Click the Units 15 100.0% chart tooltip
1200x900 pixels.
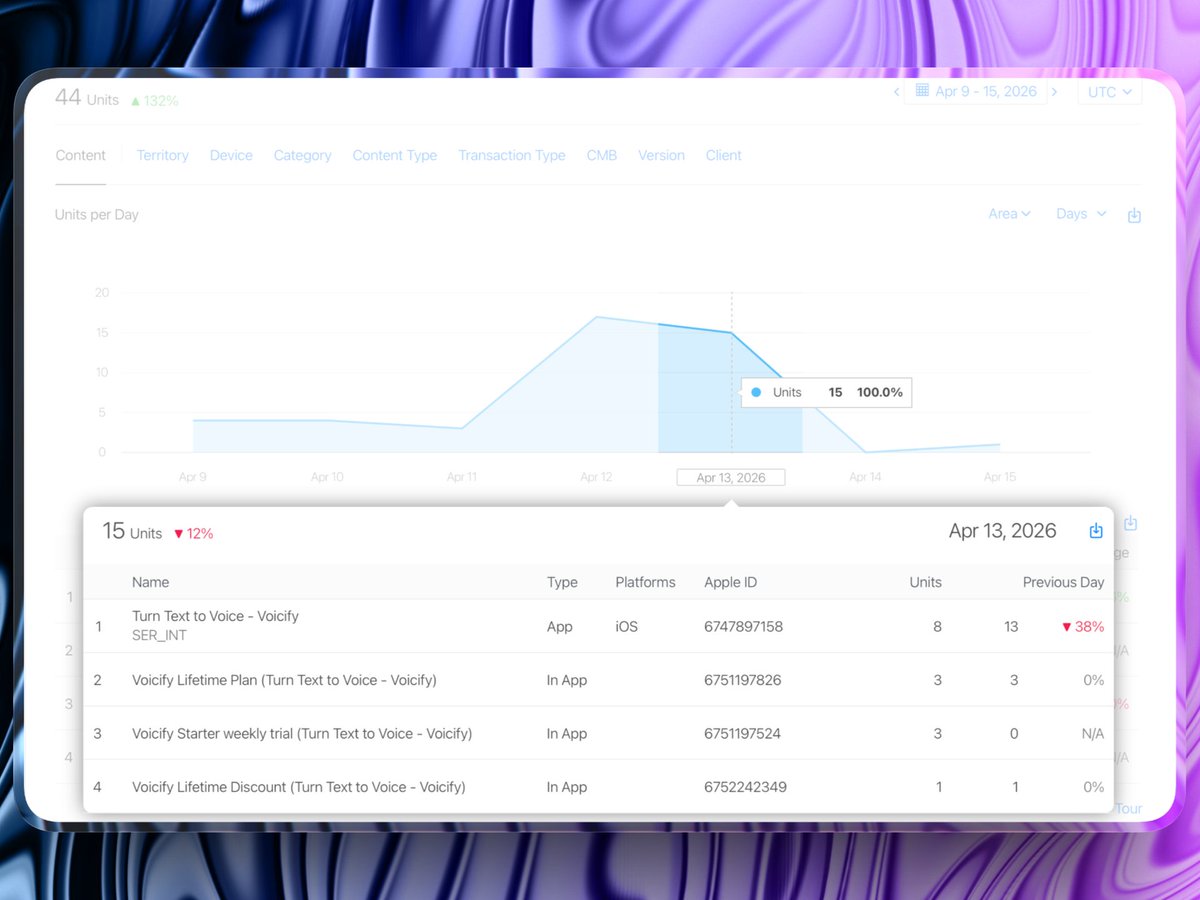826,392
